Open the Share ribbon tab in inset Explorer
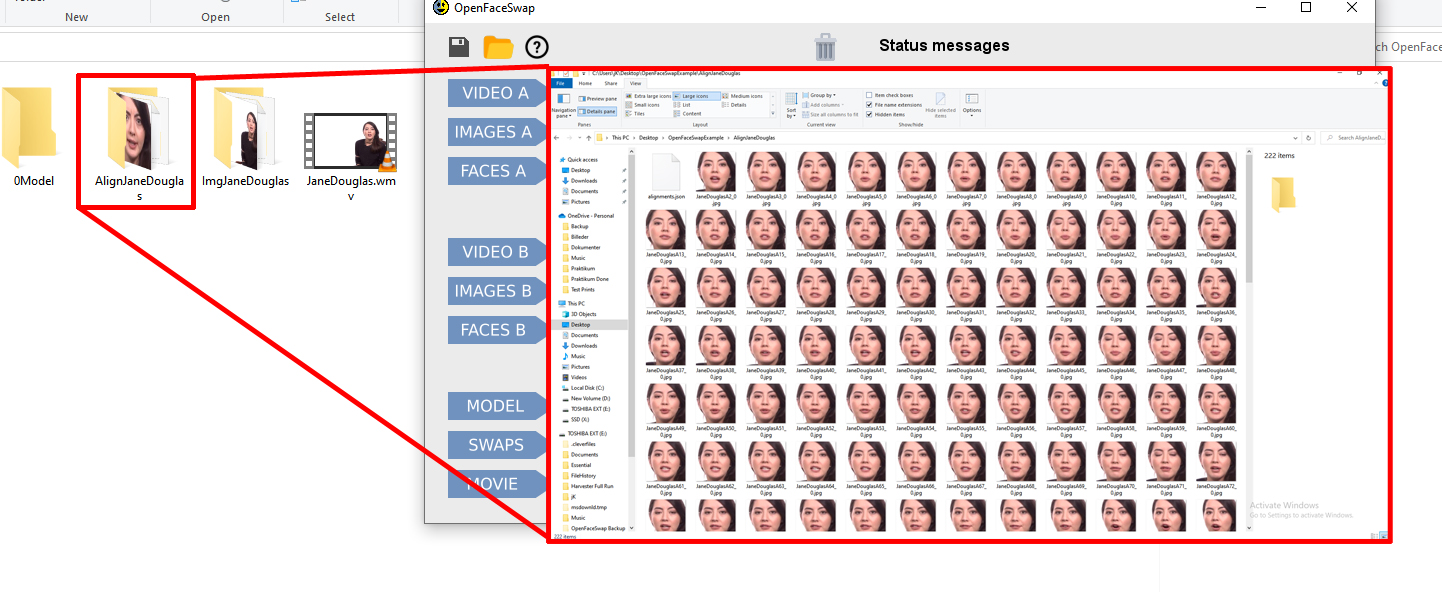 [x=611, y=83]
